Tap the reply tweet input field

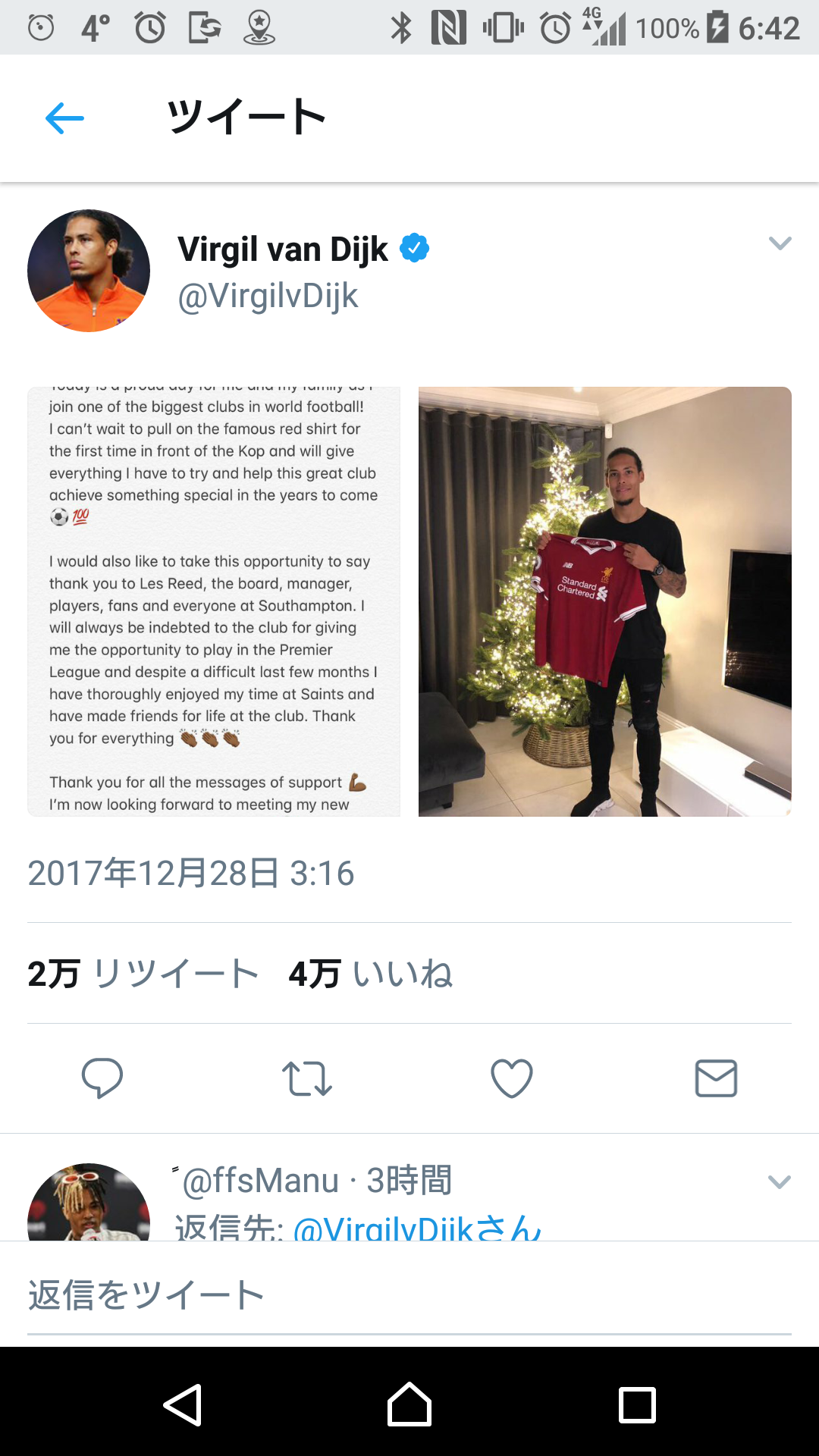(x=409, y=1295)
